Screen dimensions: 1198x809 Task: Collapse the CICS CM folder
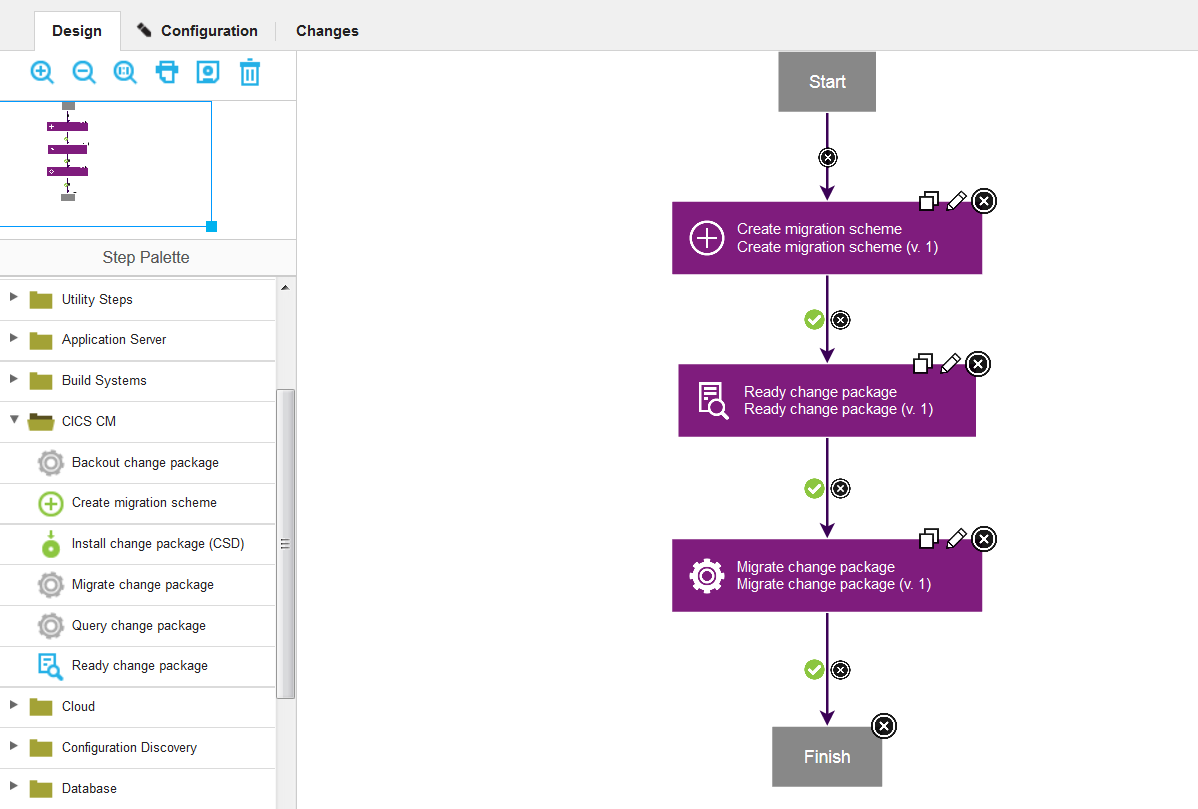pos(14,420)
